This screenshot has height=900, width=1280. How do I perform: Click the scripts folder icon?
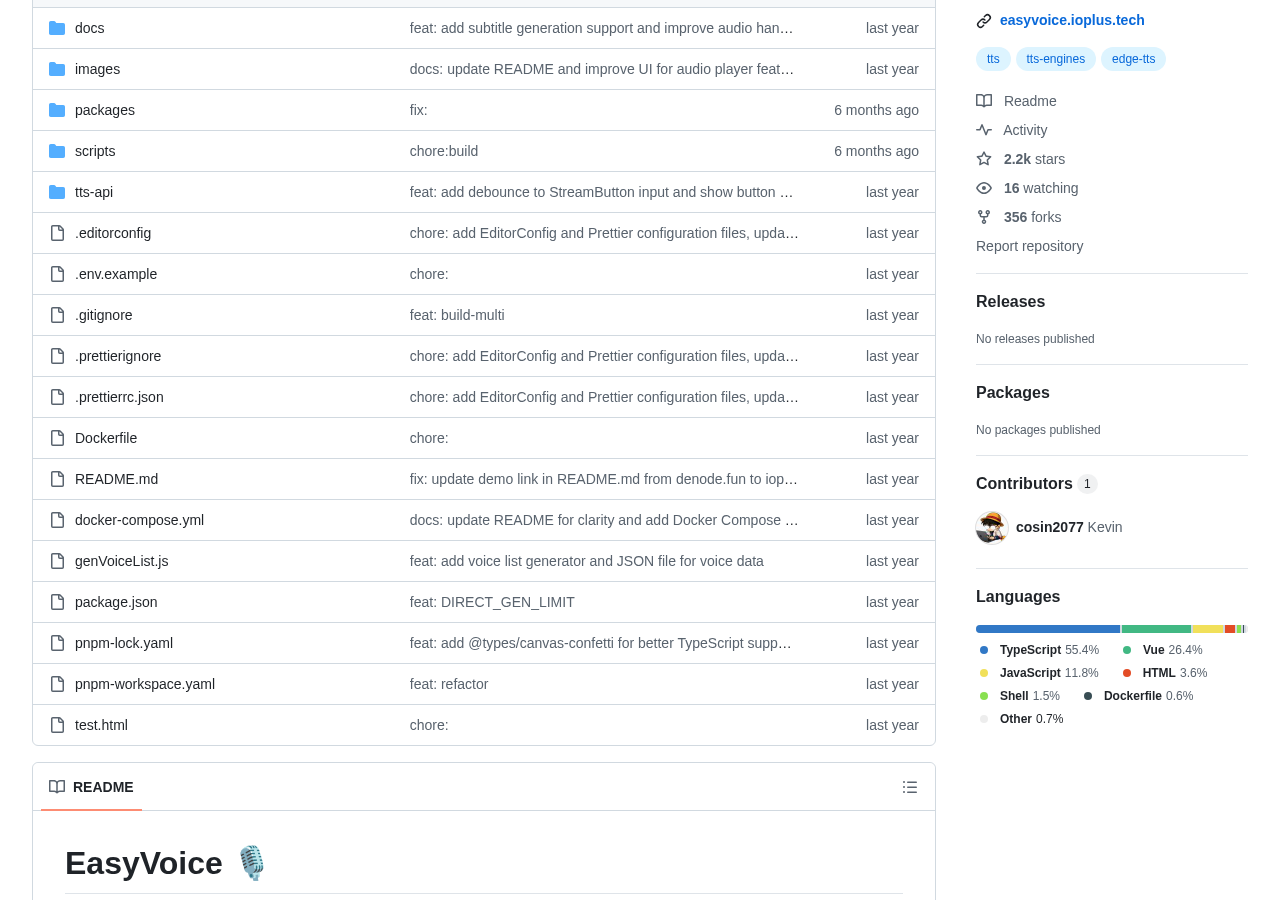(57, 151)
